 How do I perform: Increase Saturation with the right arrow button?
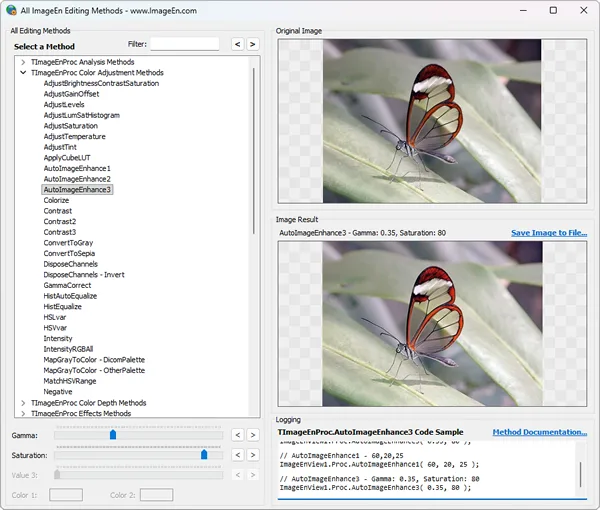coord(255,455)
